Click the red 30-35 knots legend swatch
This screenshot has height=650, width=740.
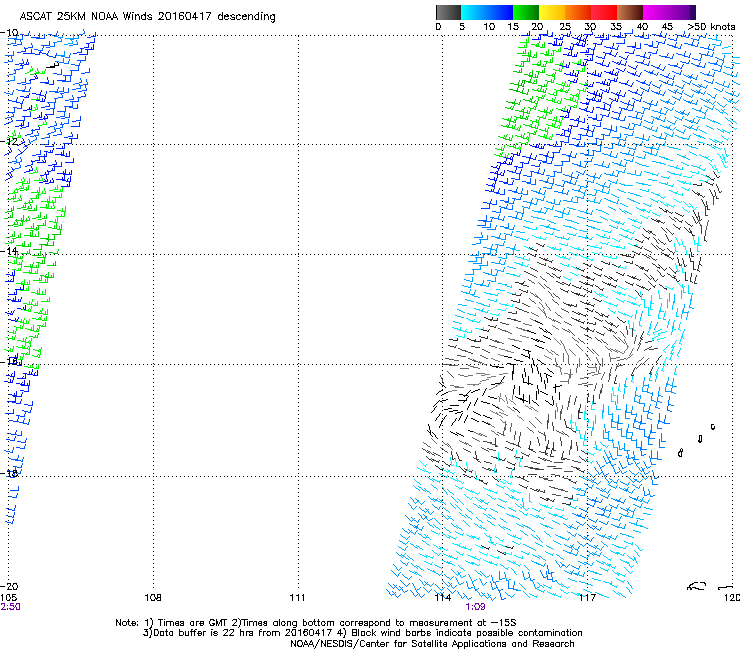tap(604, 12)
